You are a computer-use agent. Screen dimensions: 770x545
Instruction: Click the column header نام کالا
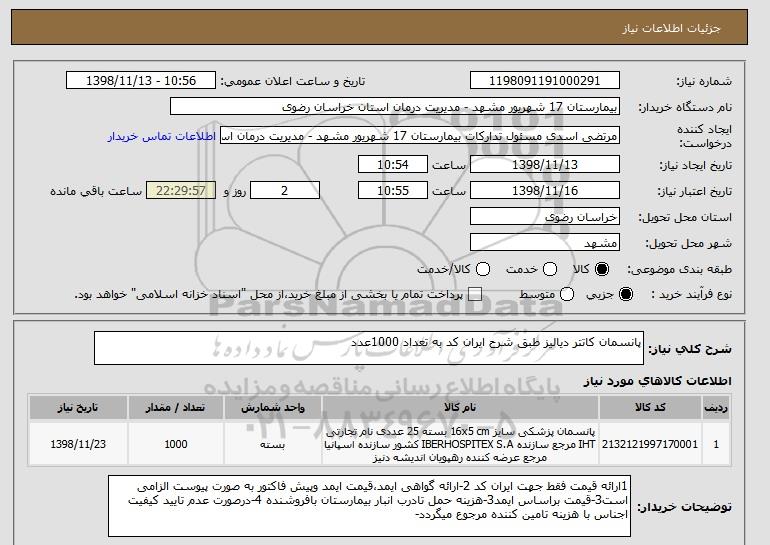tap(460, 408)
